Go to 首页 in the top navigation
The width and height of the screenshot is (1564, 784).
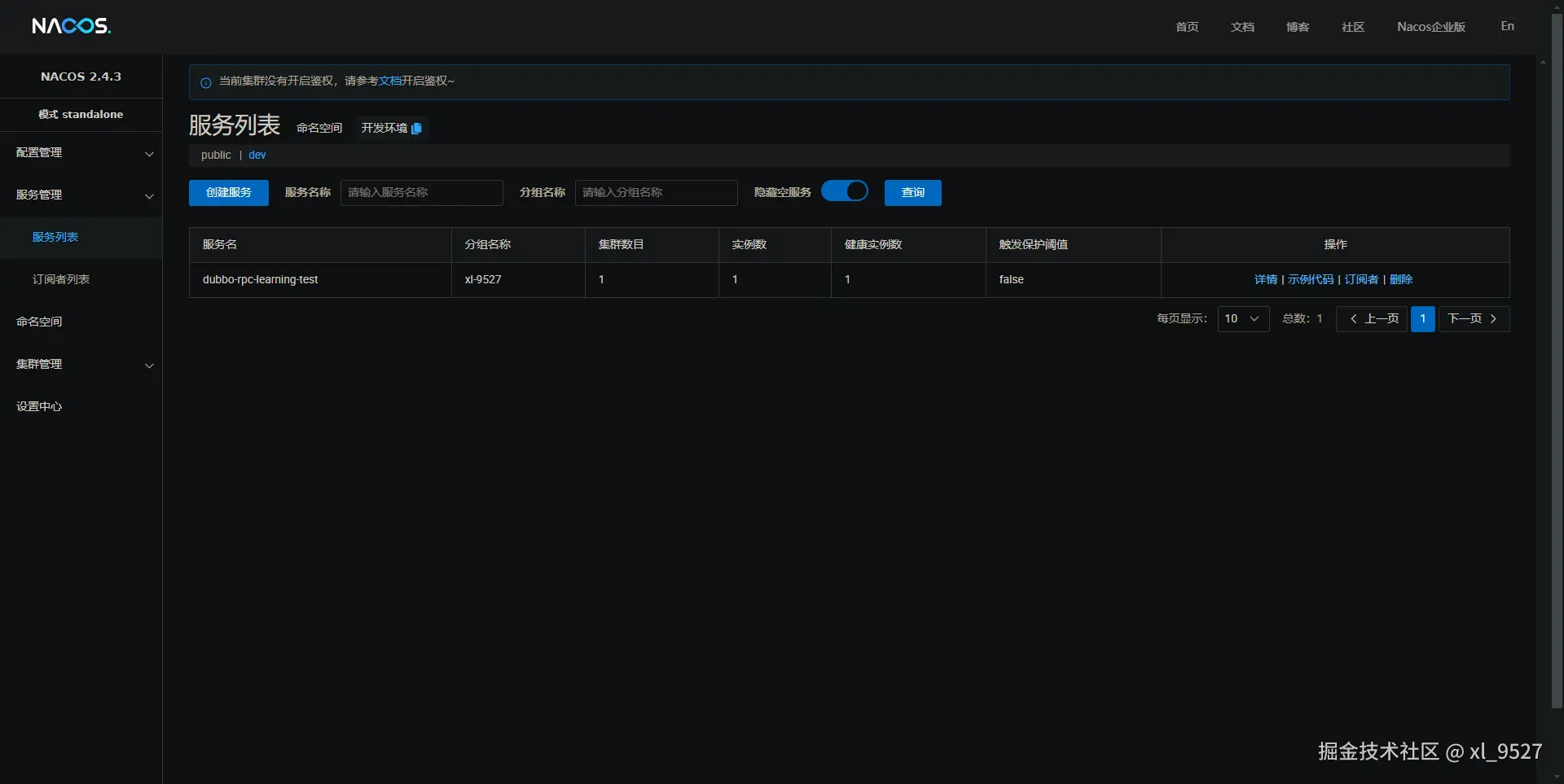[x=1187, y=27]
